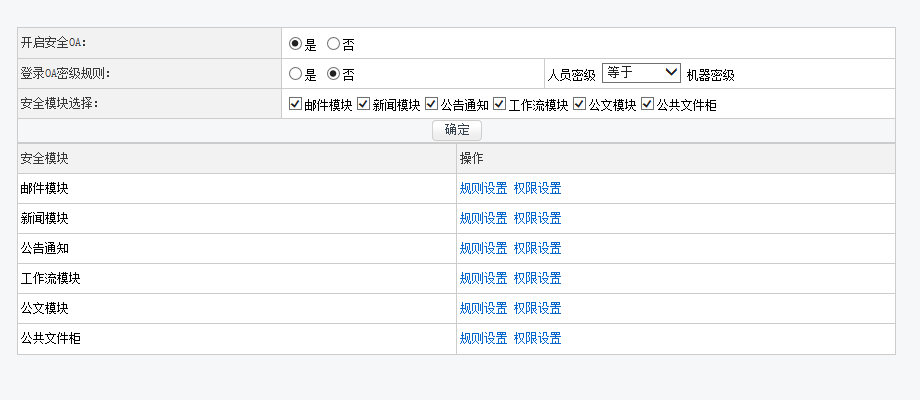Open 规则设置 for 工作流模块
The width and height of the screenshot is (920, 400).
[x=483, y=279]
